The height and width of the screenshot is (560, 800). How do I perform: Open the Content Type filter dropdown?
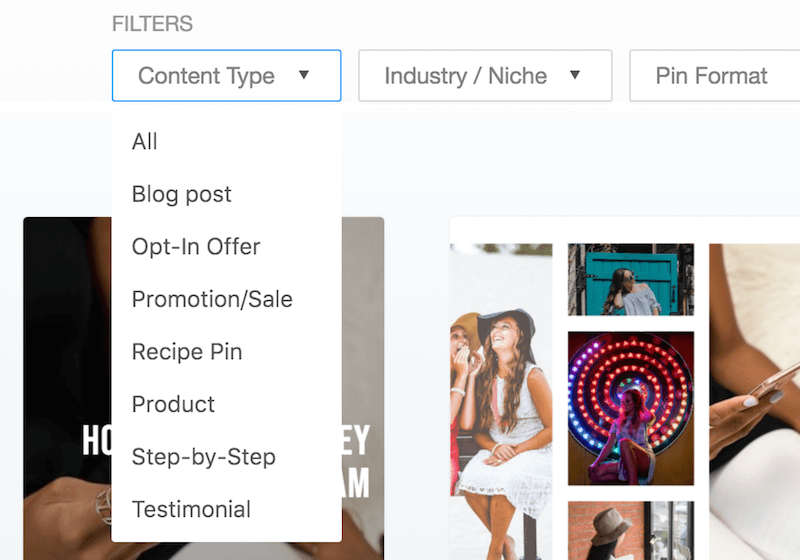point(227,75)
